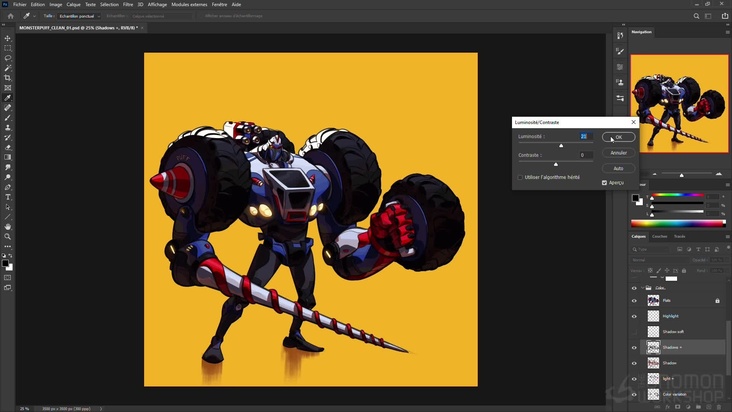Hide the Color variation layer

click(634, 394)
